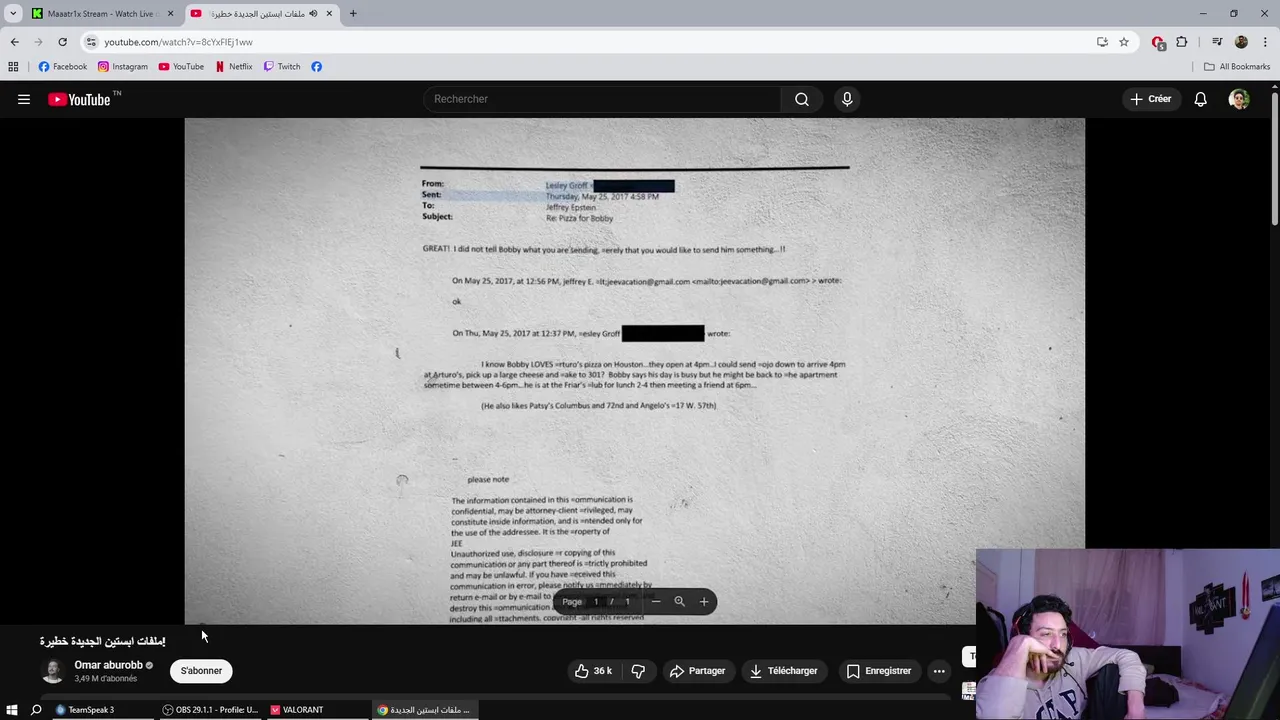Subscribe with the S'abonner button
This screenshot has height=720, width=1280.
pos(201,671)
